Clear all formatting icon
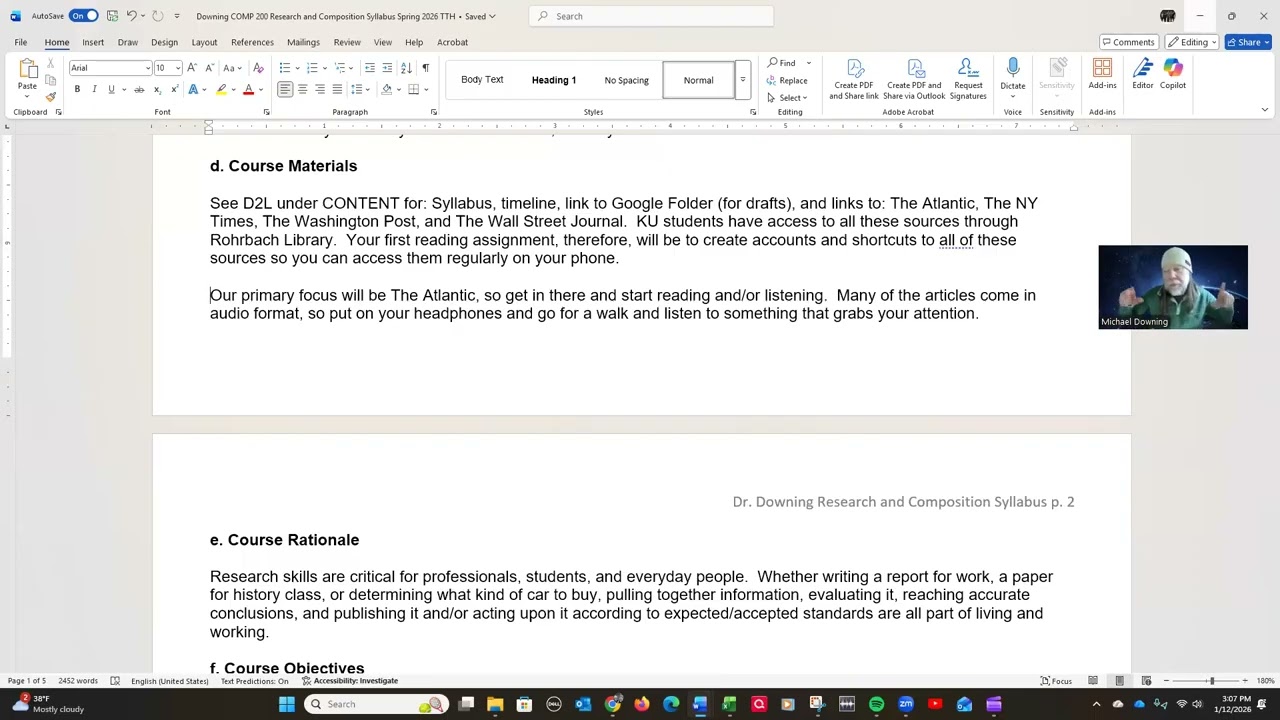 tap(258, 68)
